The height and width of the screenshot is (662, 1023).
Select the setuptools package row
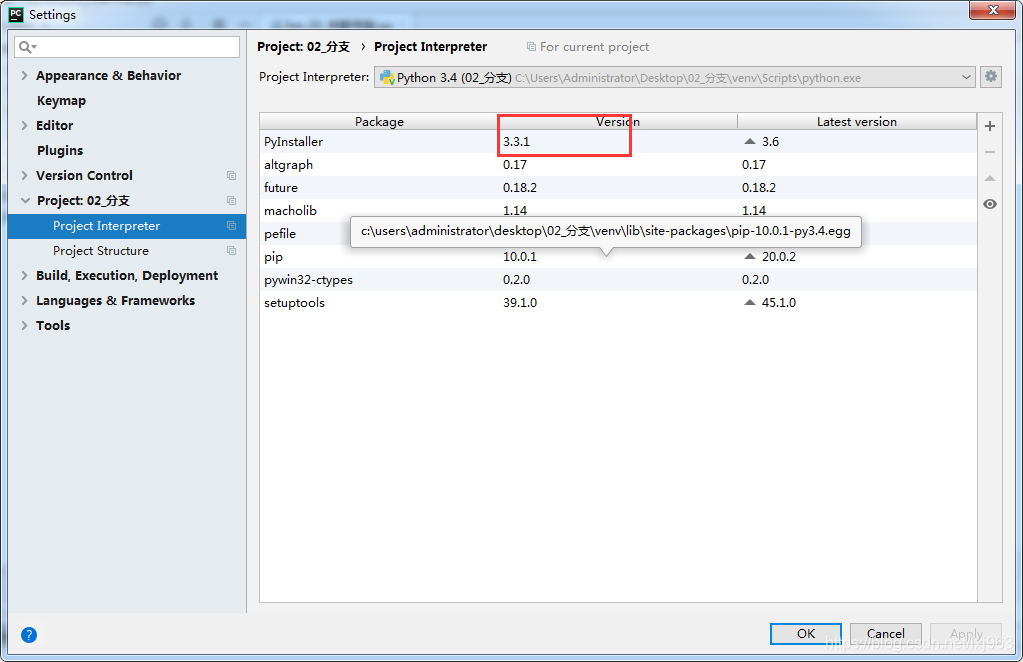click(x=618, y=302)
